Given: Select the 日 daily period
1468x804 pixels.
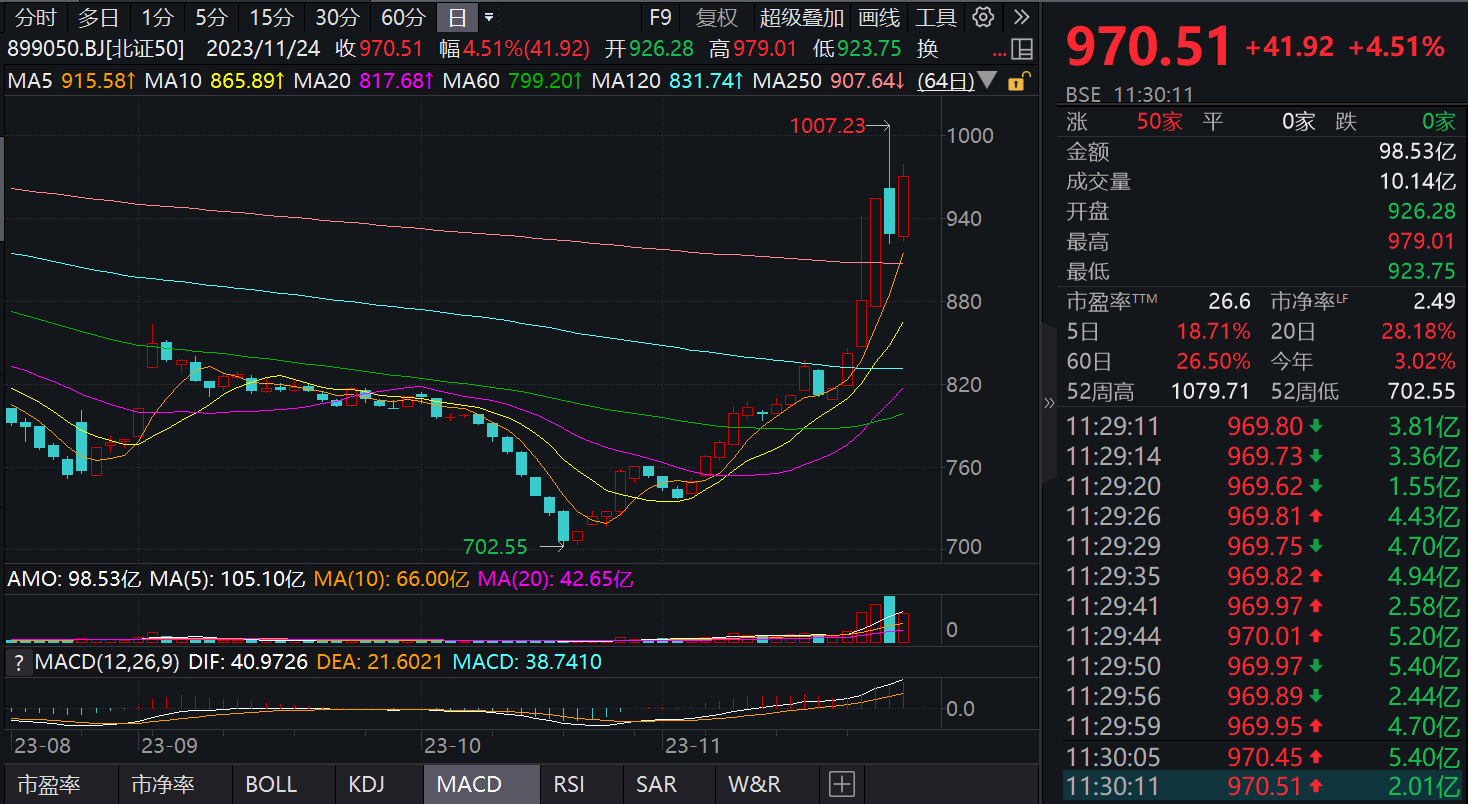Looking at the screenshot, I should (457, 17).
